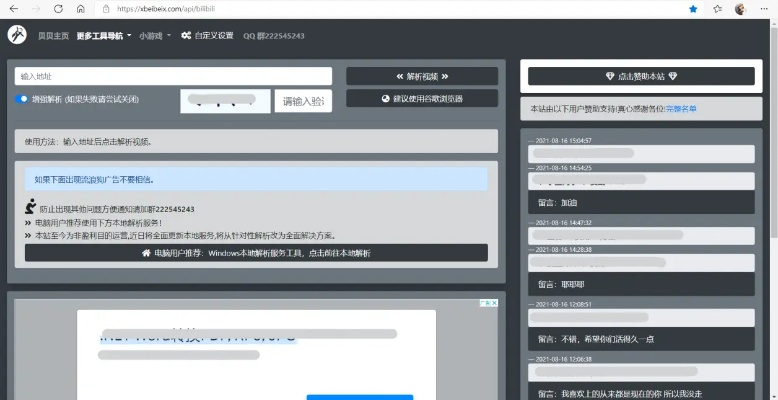
Task: Expand the 更多工具导航 dropdown
Action: (x=103, y=35)
